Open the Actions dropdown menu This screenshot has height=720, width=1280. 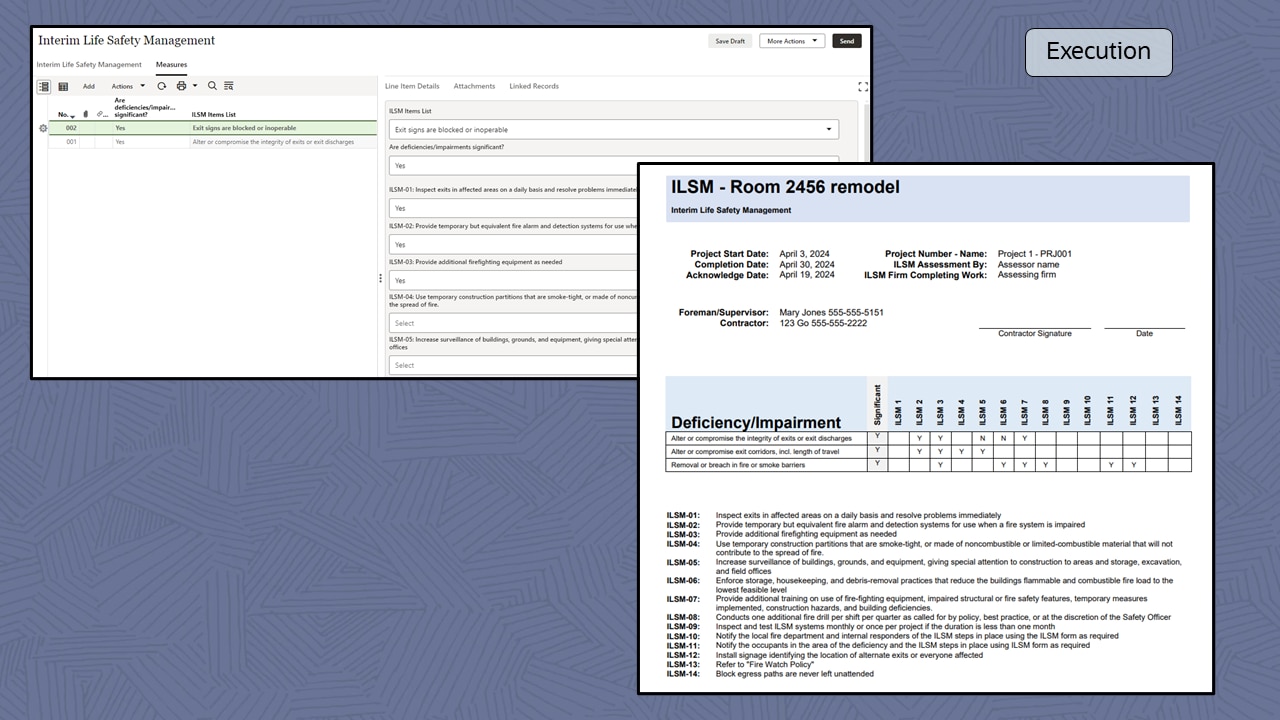128,87
